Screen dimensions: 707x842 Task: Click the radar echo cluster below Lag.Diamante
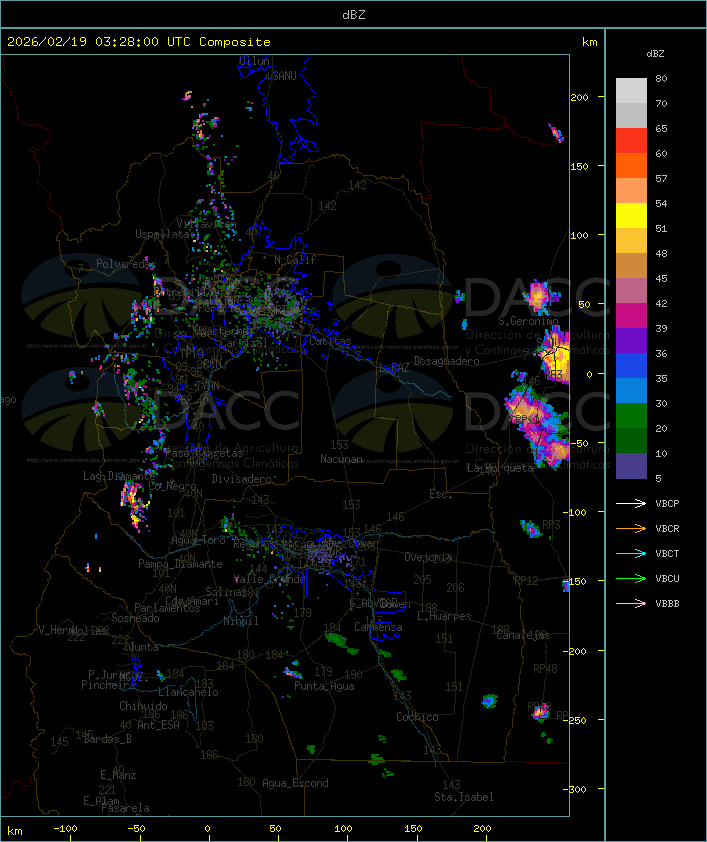[134, 505]
